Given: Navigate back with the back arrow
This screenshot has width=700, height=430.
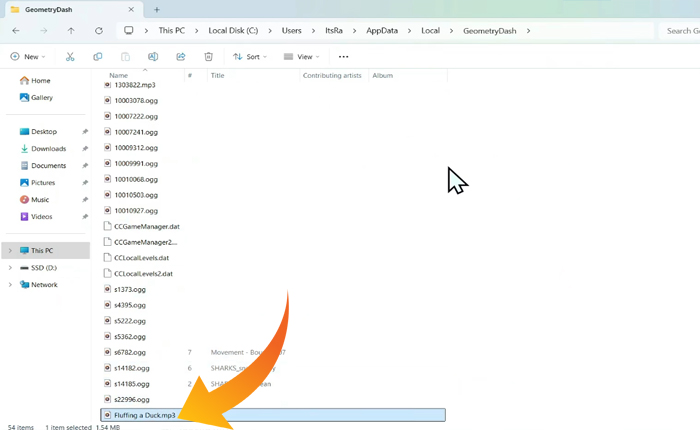Looking at the screenshot, I should pyautogui.click(x=15, y=31).
